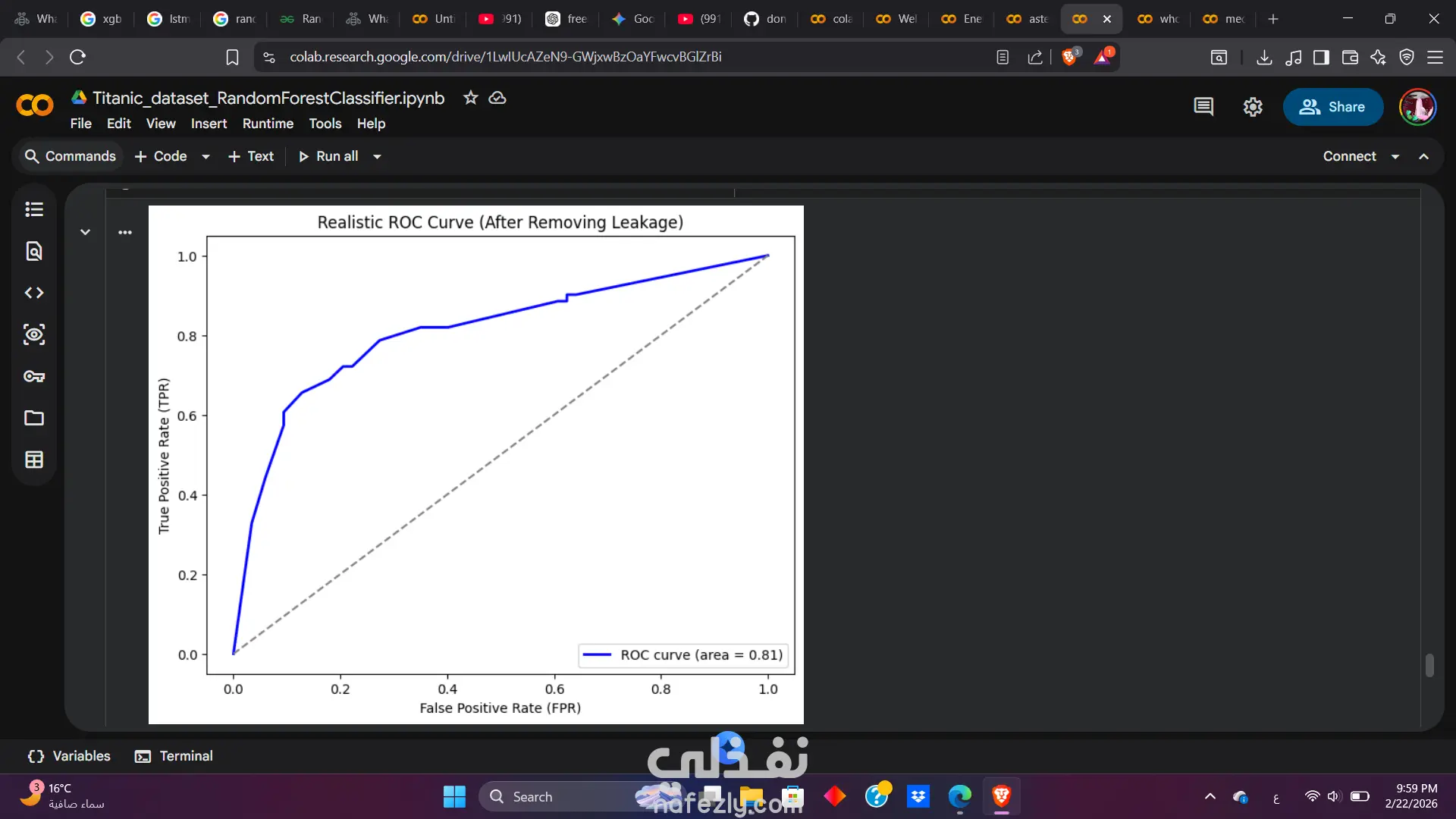Open the Table of contents sidebar icon
1456x819 pixels.
coord(34,209)
